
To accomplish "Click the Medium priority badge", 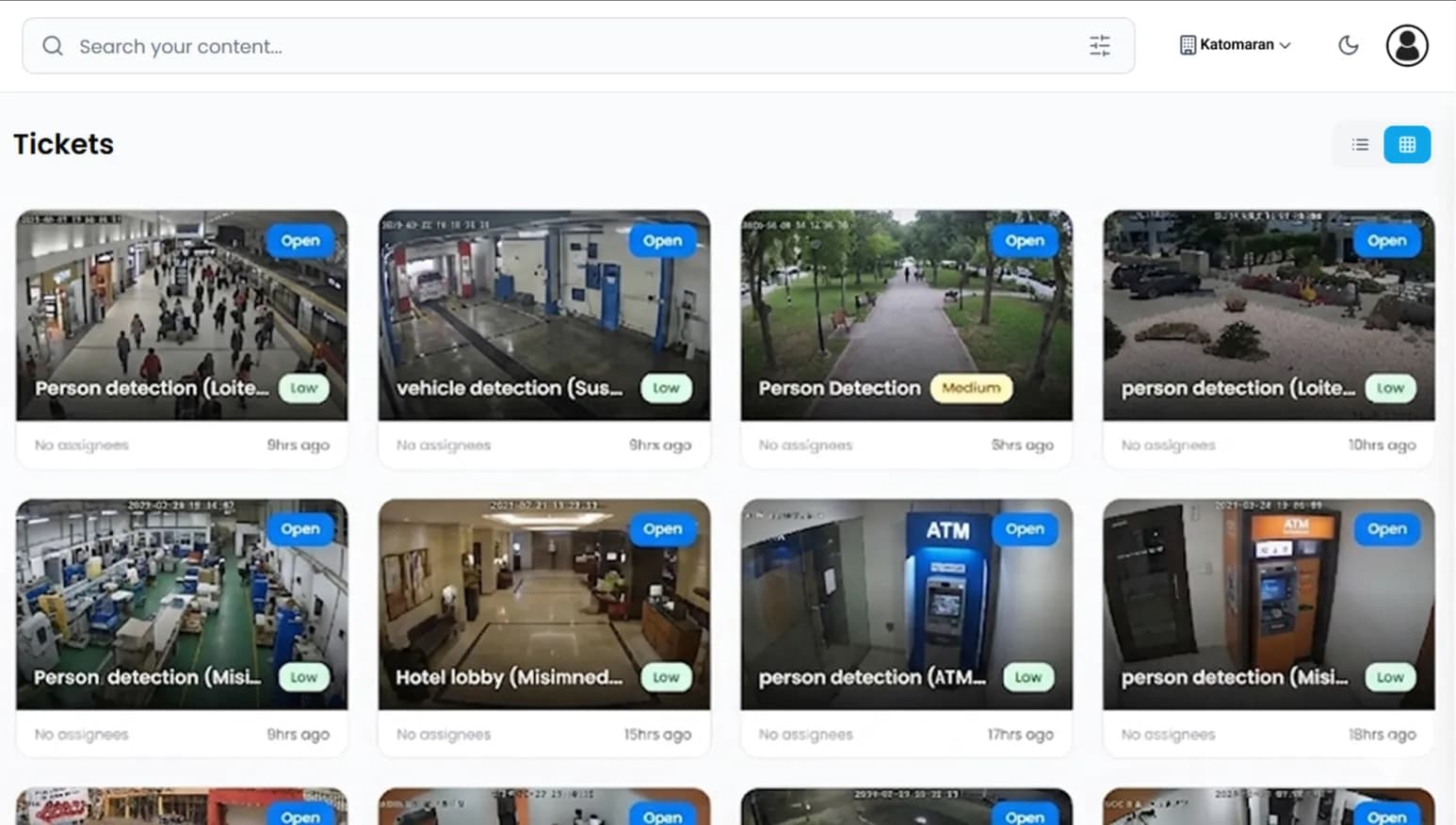I will point(971,388).
